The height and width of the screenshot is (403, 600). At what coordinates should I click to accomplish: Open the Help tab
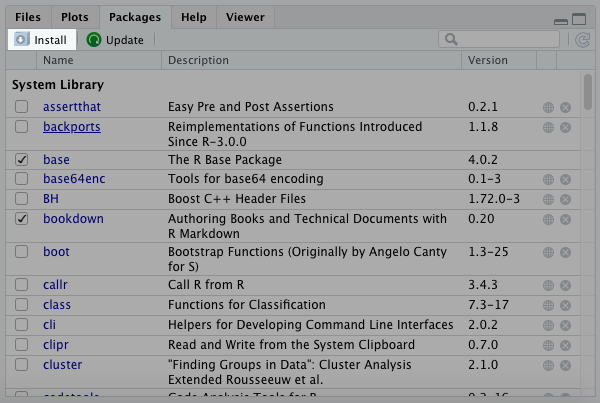[194, 17]
